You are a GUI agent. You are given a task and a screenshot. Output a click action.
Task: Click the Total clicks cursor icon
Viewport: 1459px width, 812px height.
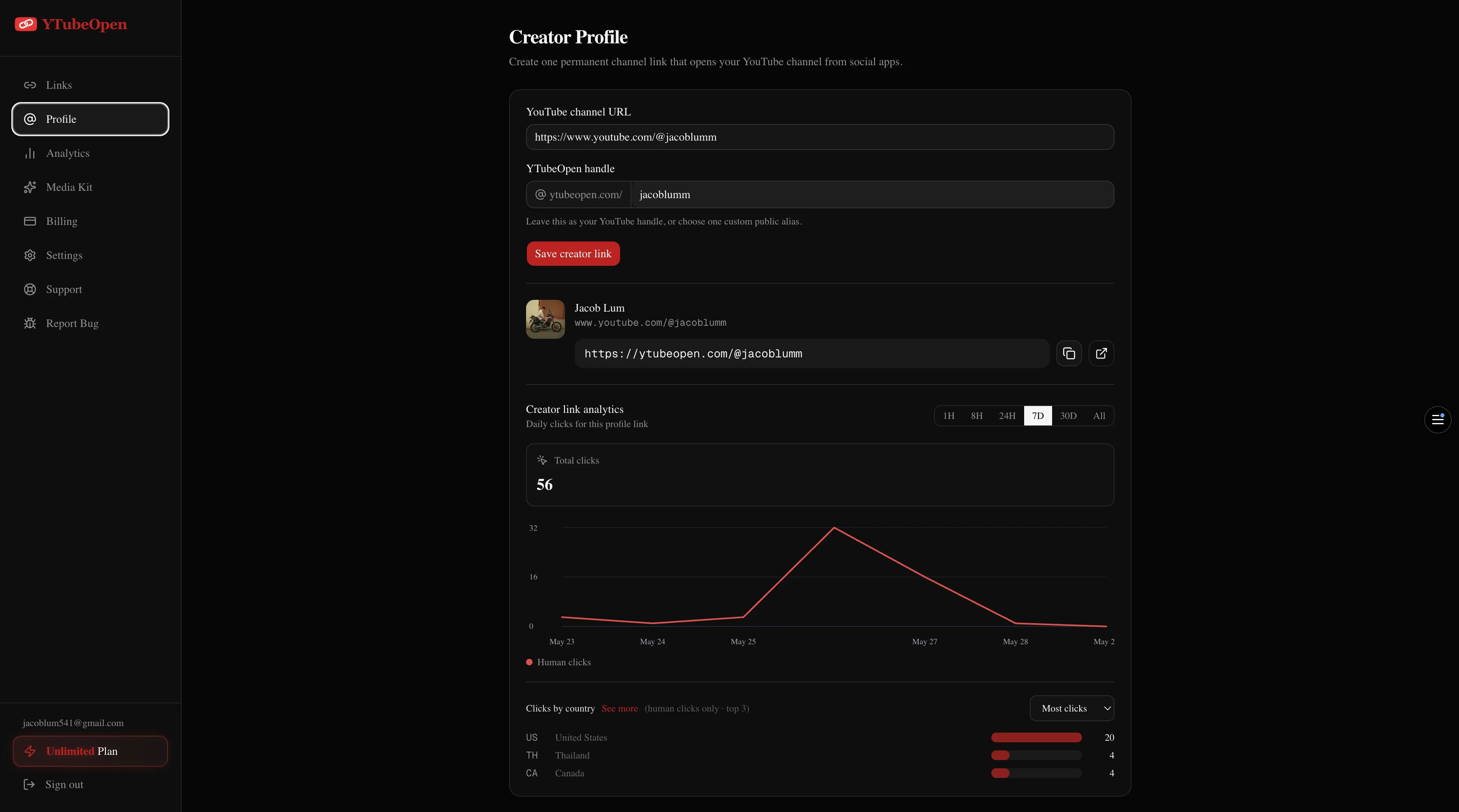[x=542, y=460]
